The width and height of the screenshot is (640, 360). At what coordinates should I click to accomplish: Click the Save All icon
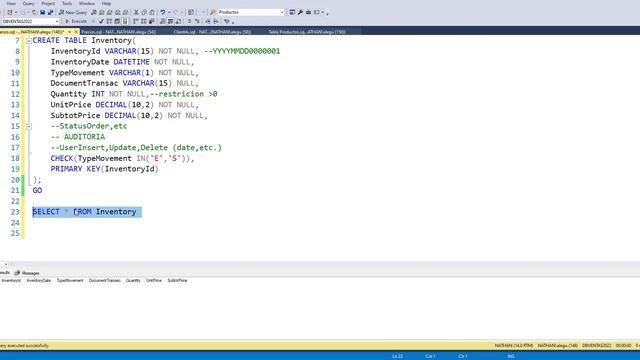50,12
